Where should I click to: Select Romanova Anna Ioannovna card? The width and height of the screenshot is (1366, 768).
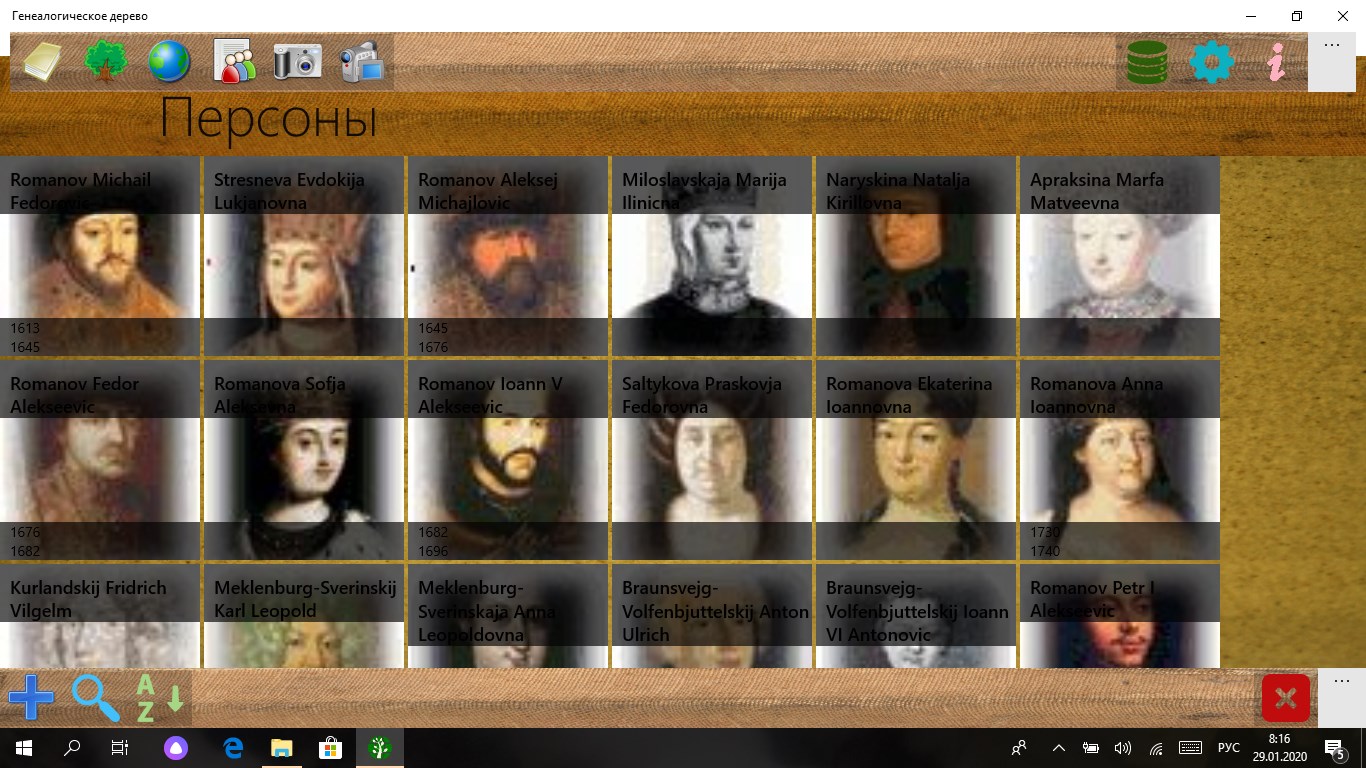pyautogui.click(x=1120, y=460)
